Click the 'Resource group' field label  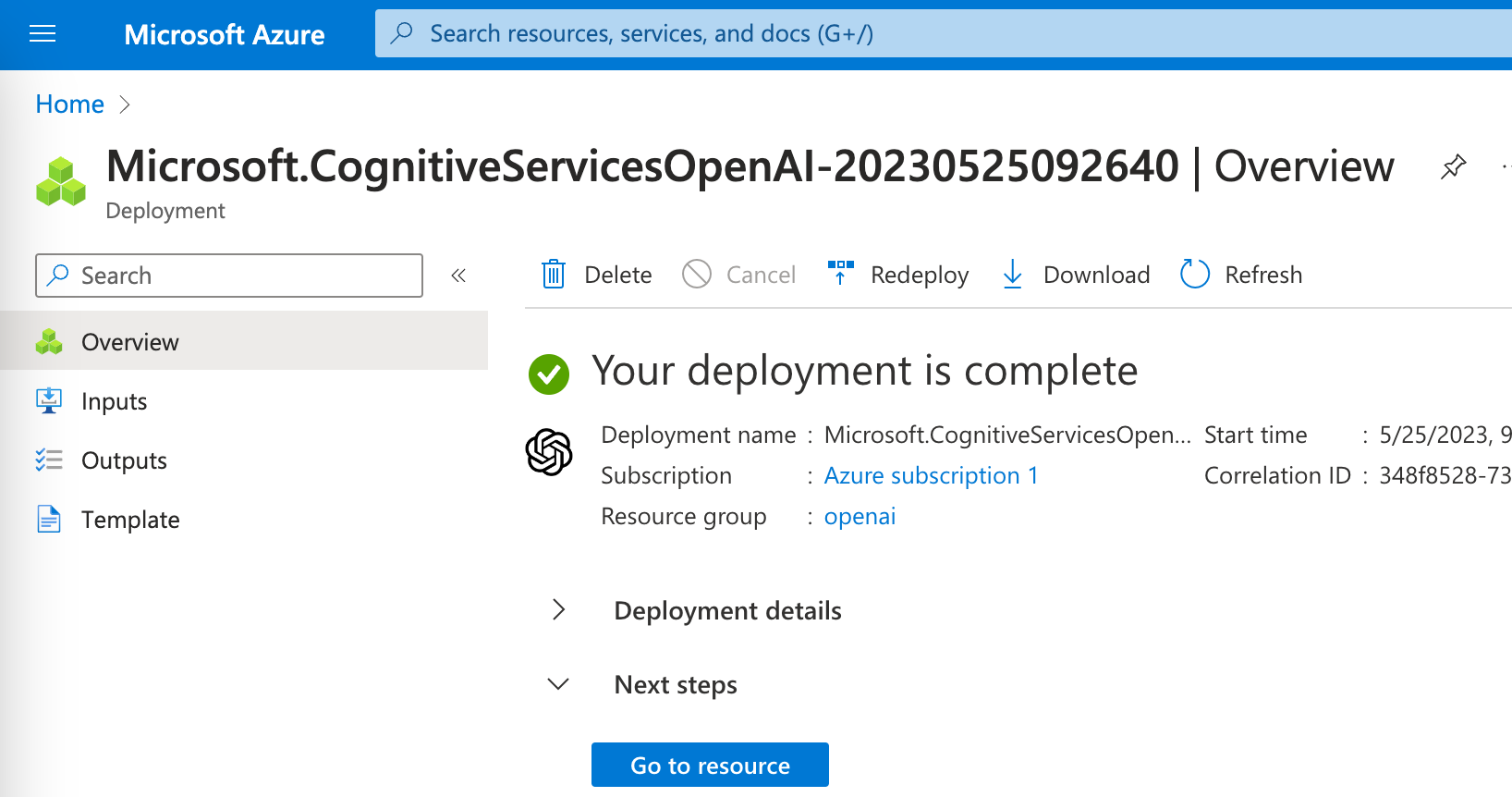tap(684, 516)
